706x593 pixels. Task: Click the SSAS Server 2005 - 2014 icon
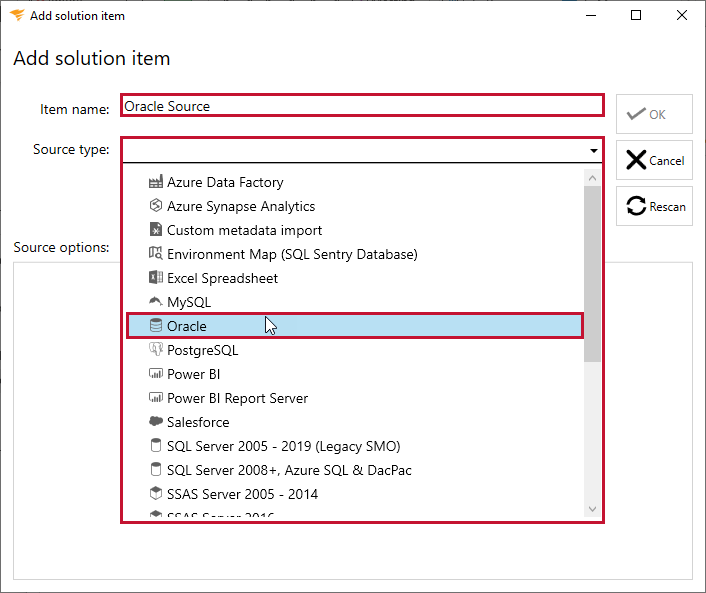[x=155, y=493]
